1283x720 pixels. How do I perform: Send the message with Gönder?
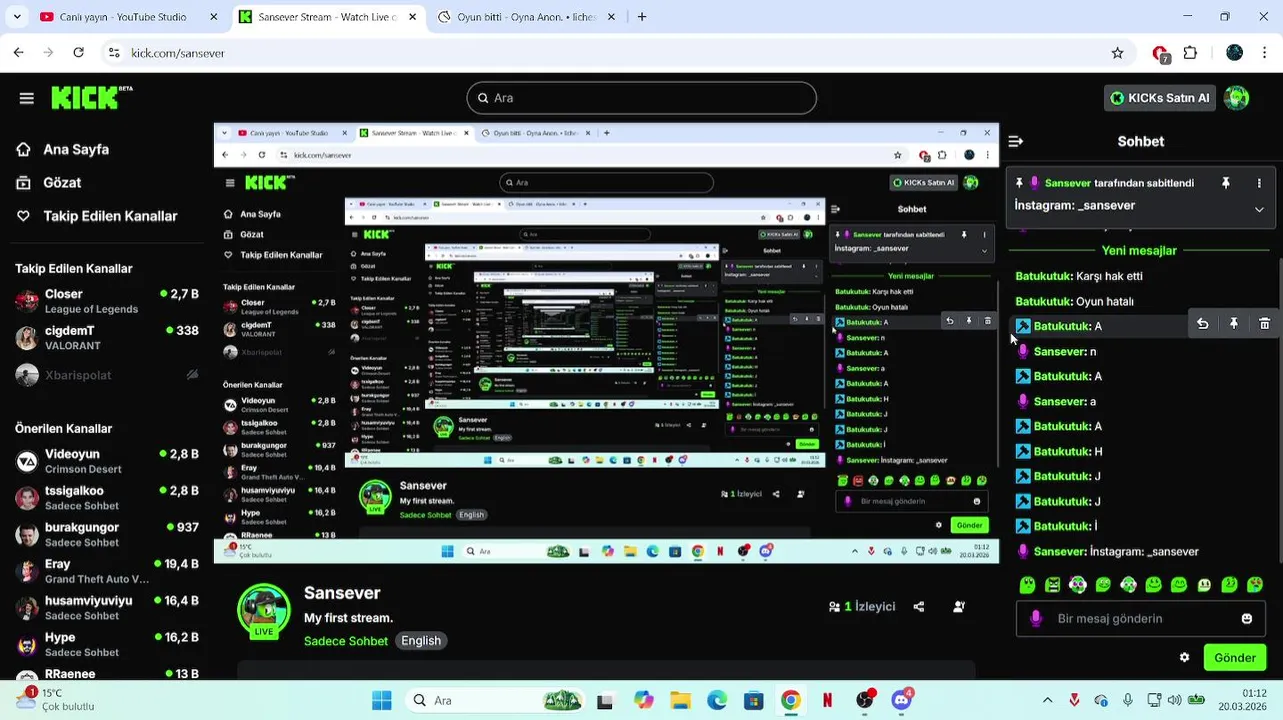tap(1235, 658)
